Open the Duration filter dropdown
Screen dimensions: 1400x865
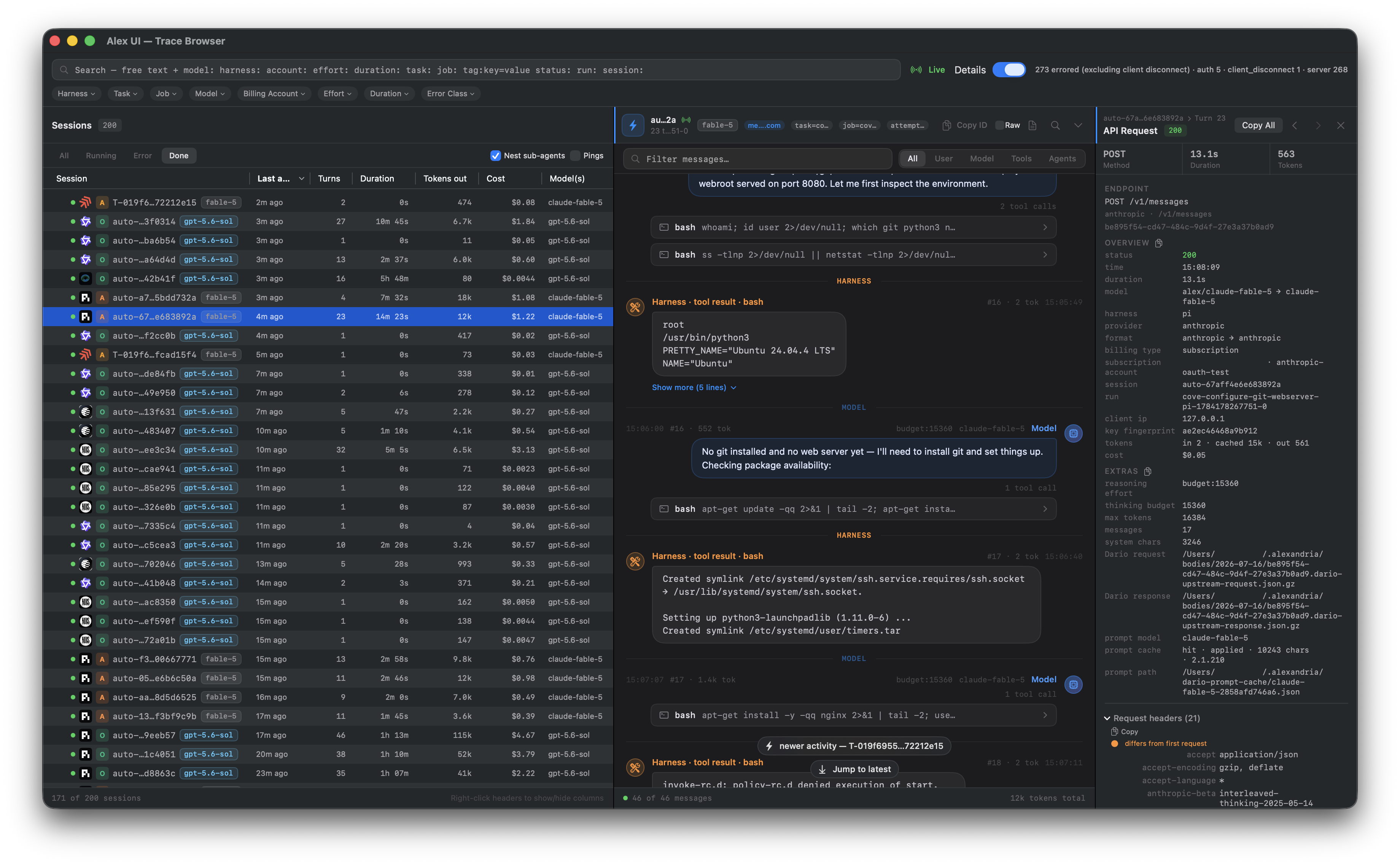(x=389, y=94)
